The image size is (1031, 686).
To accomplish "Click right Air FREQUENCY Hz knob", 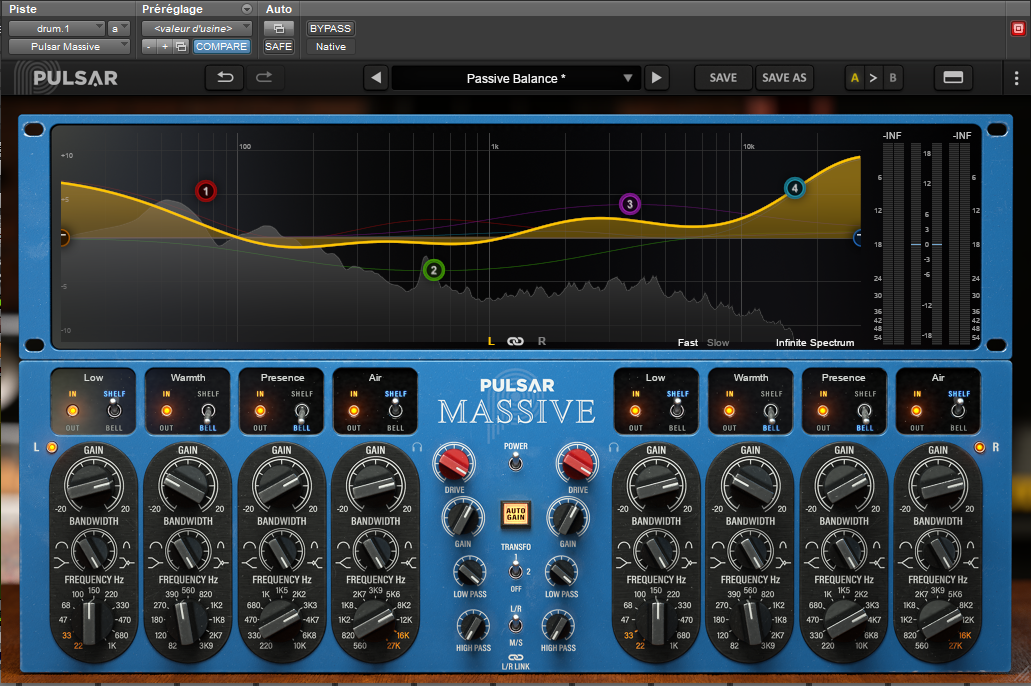I will coord(938,618).
